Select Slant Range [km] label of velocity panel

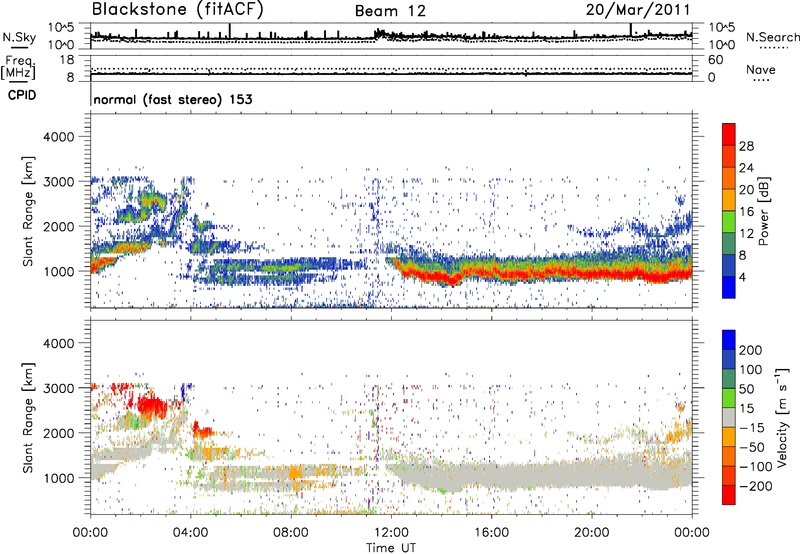click(28, 417)
